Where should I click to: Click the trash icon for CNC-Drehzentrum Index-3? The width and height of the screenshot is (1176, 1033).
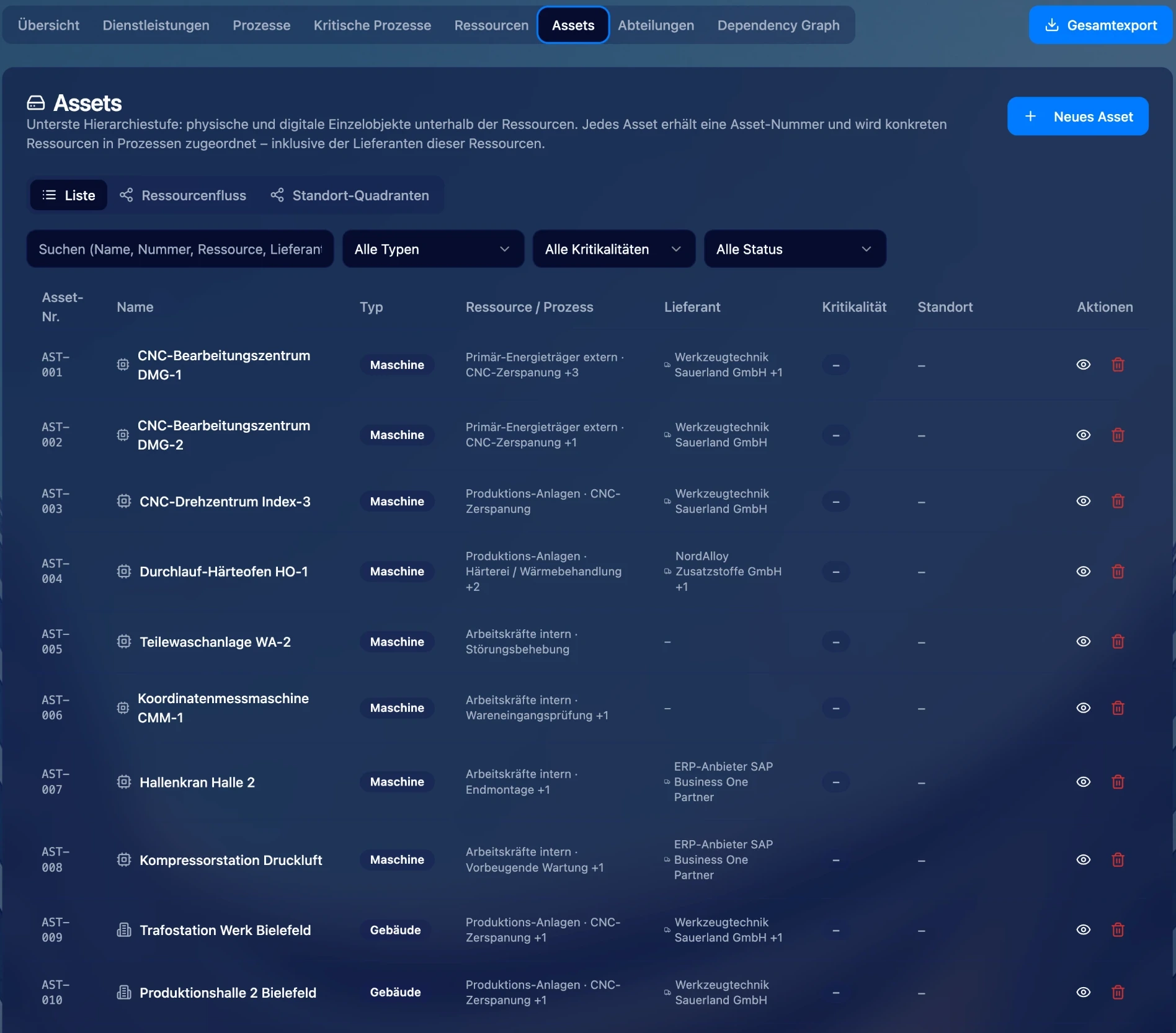pyautogui.click(x=1118, y=501)
